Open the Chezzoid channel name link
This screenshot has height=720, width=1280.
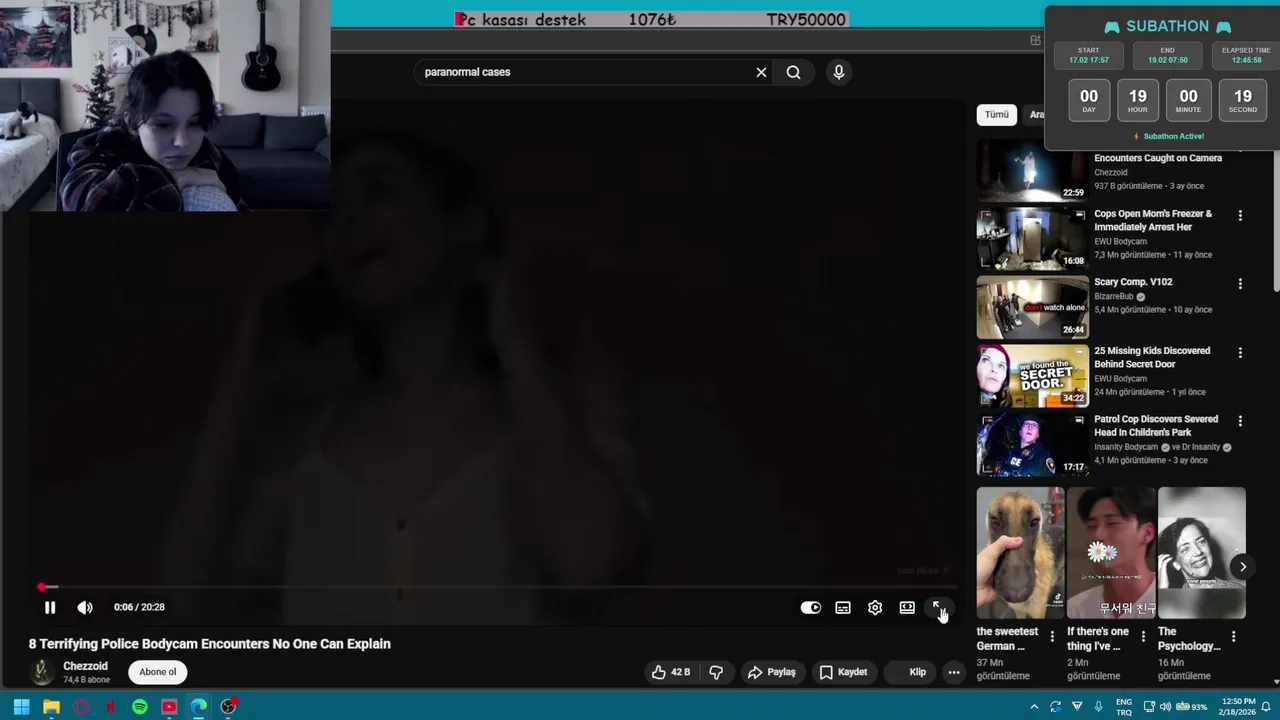tap(85, 666)
